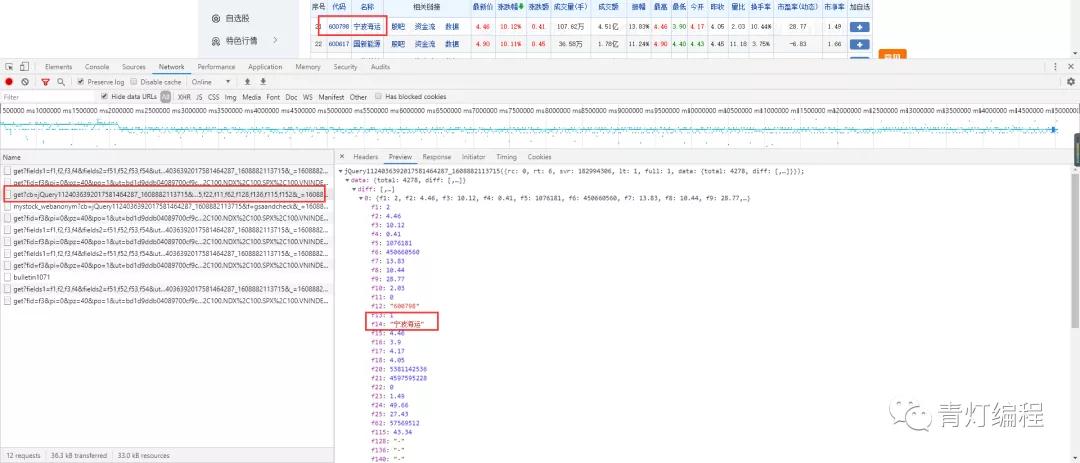The height and width of the screenshot is (463, 1080).
Task: Toggle Preserve log checkbox
Action: pos(81,81)
